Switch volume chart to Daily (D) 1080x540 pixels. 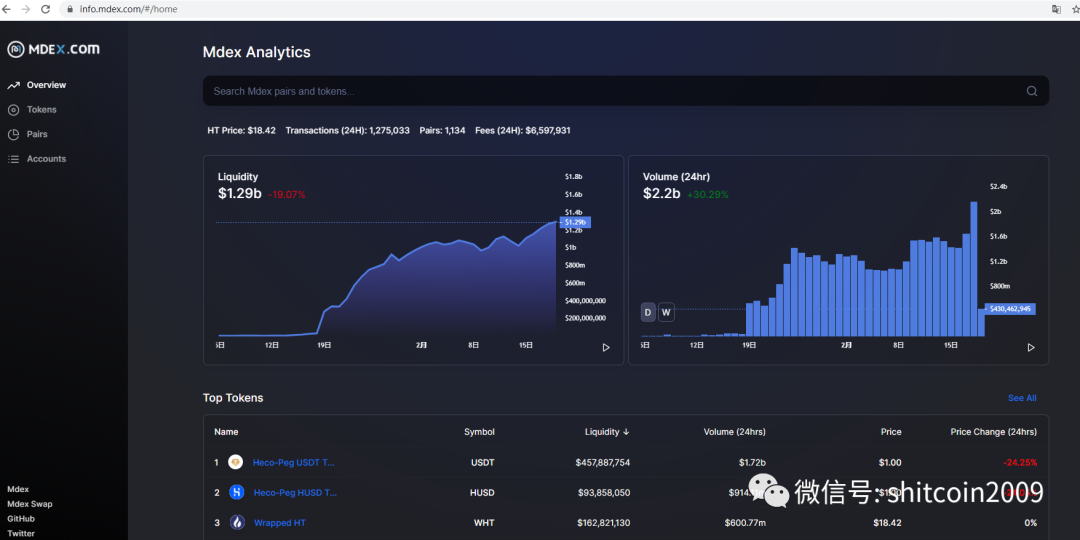pyautogui.click(x=647, y=312)
